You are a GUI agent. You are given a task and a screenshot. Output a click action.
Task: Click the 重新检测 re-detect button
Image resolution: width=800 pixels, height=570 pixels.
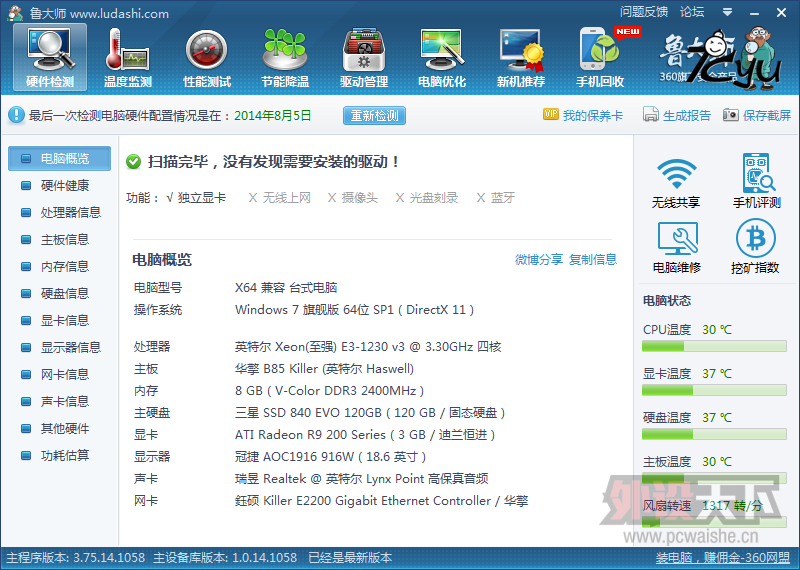coord(374,115)
